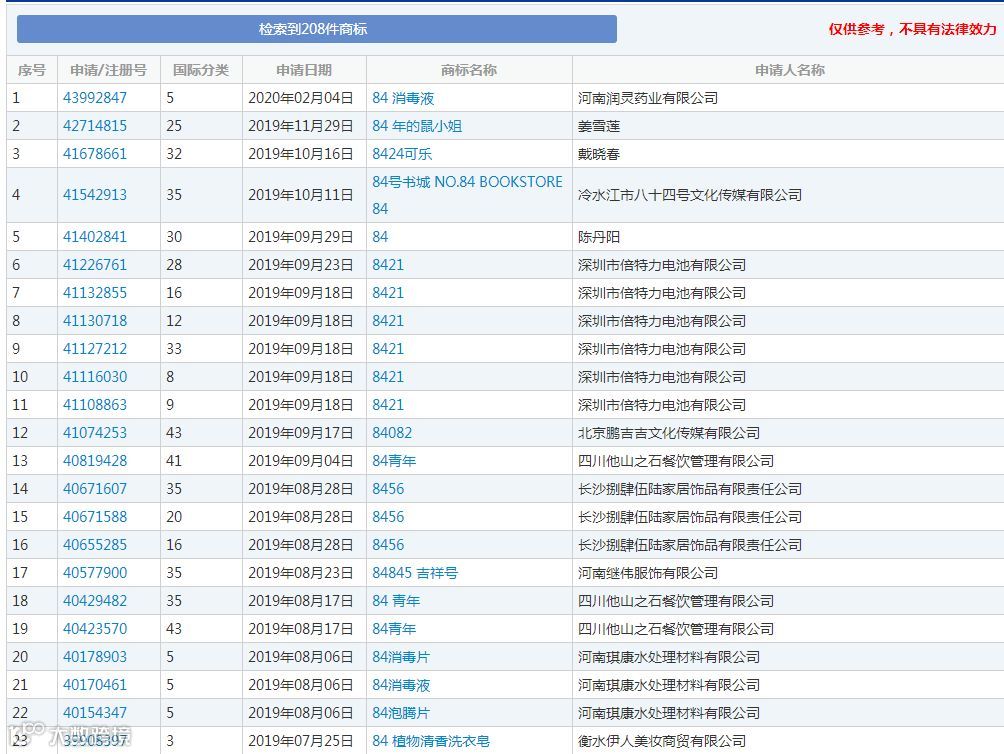The image size is (1004, 754).
Task: Open registration number 40170461
Action: [95, 685]
